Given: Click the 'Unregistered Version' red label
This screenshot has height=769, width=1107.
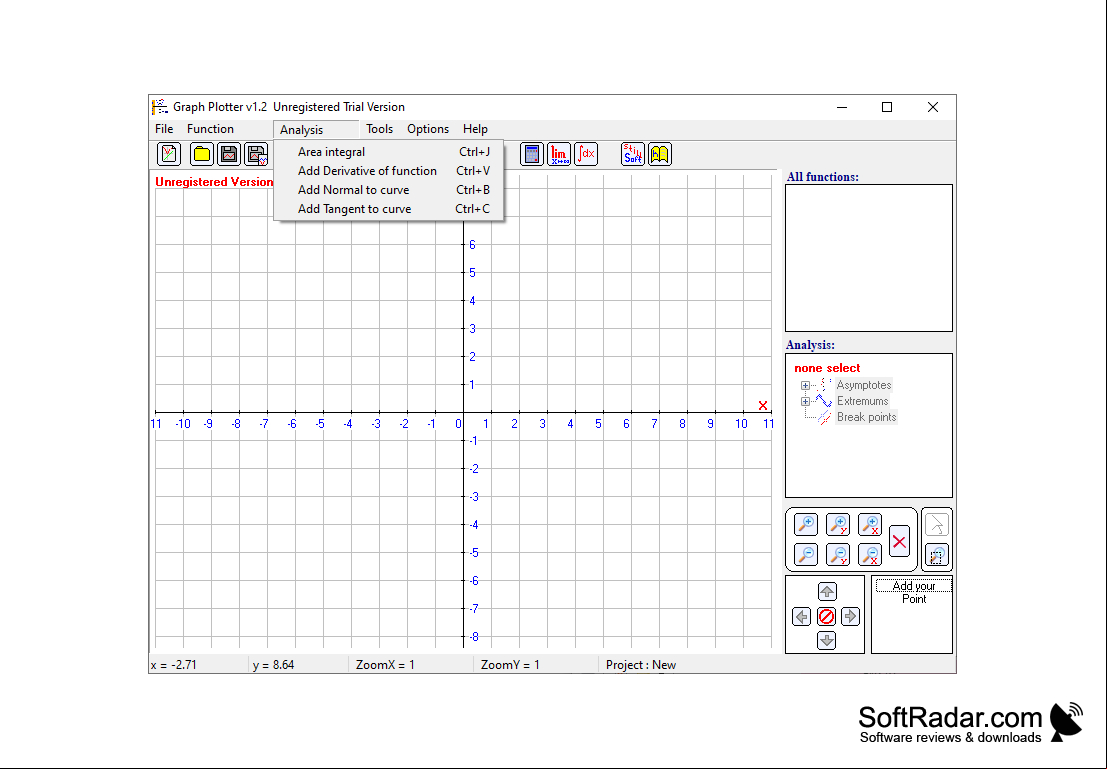Looking at the screenshot, I should click(x=214, y=181).
